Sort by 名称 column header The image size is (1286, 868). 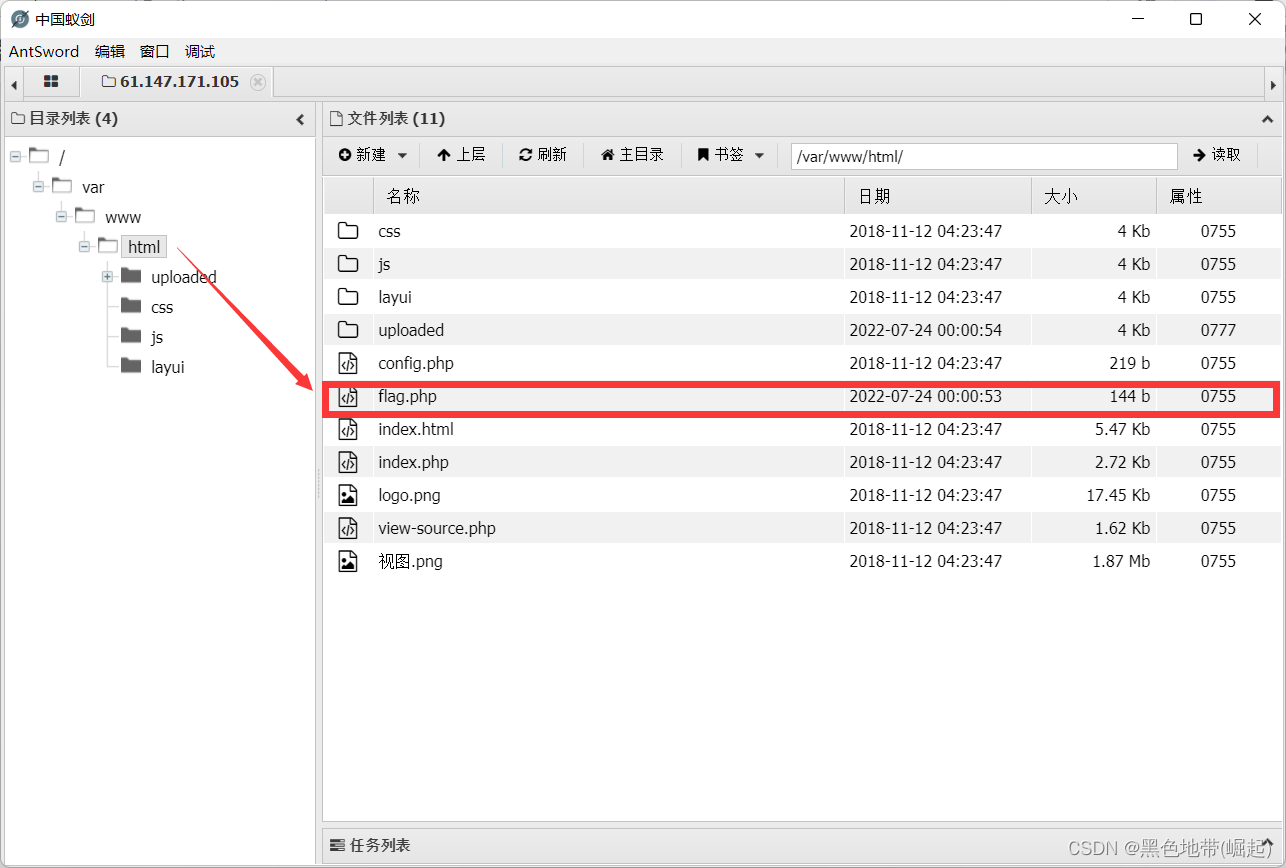point(609,196)
